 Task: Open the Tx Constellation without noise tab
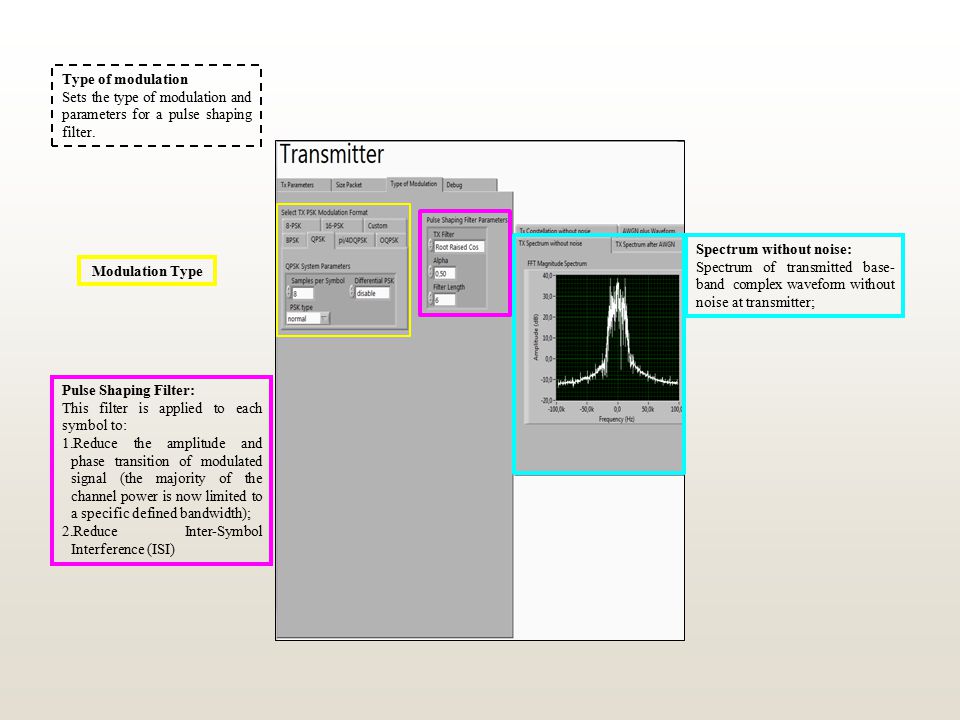[x=566, y=230]
